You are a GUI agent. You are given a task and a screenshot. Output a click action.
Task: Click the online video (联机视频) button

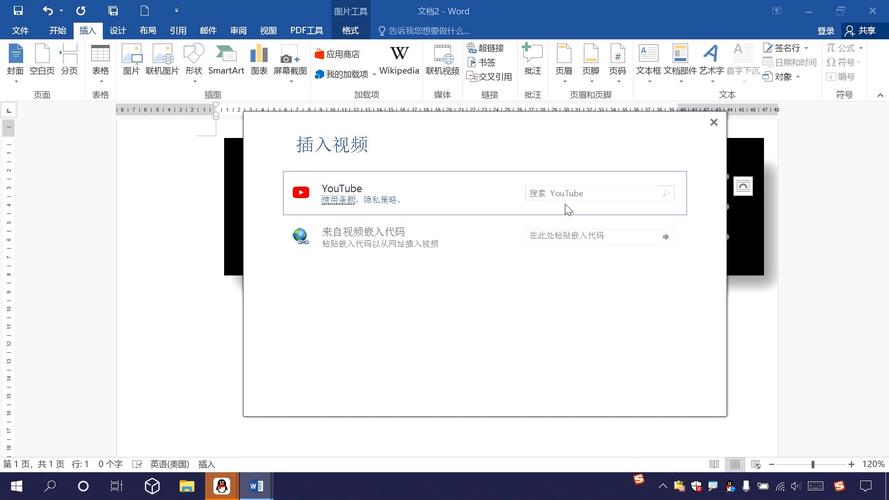pos(442,61)
